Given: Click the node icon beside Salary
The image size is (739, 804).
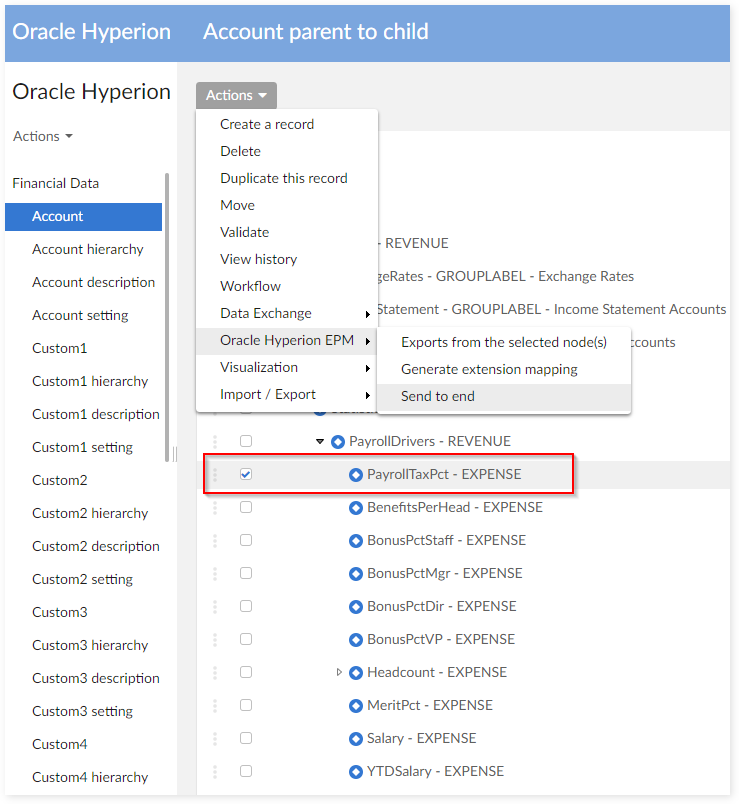Looking at the screenshot, I should point(355,738).
